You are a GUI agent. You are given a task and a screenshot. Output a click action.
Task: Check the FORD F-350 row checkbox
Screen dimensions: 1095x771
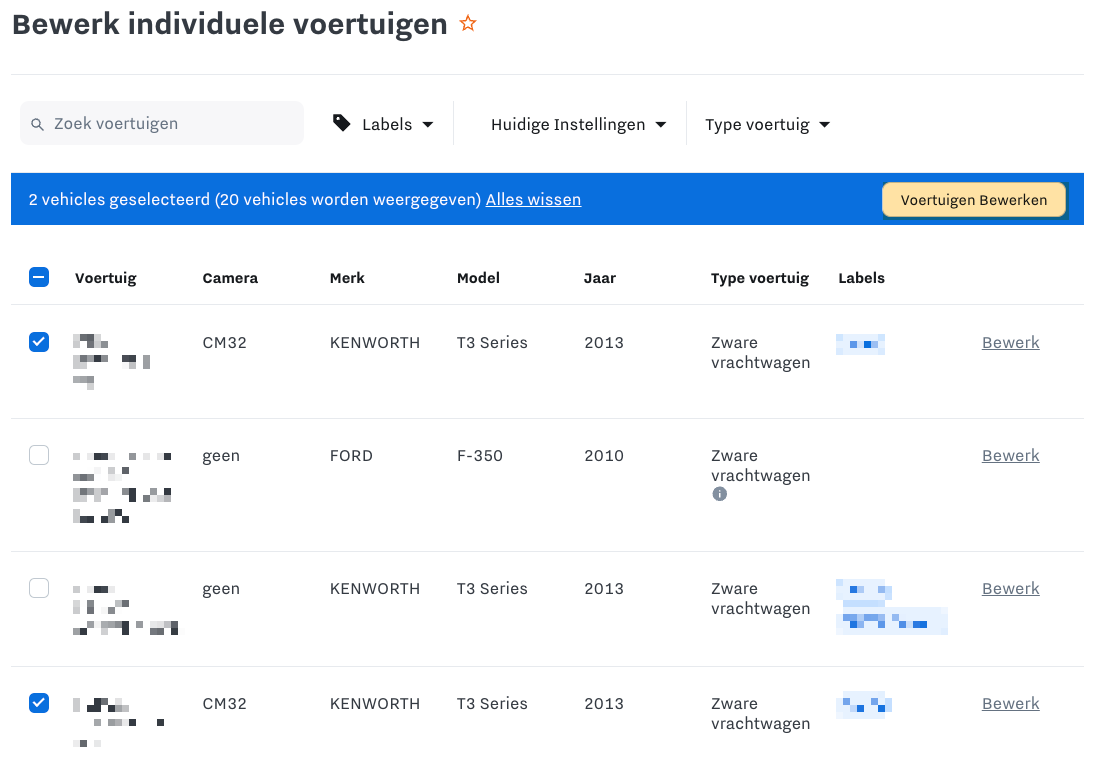pyautogui.click(x=39, y=456)
